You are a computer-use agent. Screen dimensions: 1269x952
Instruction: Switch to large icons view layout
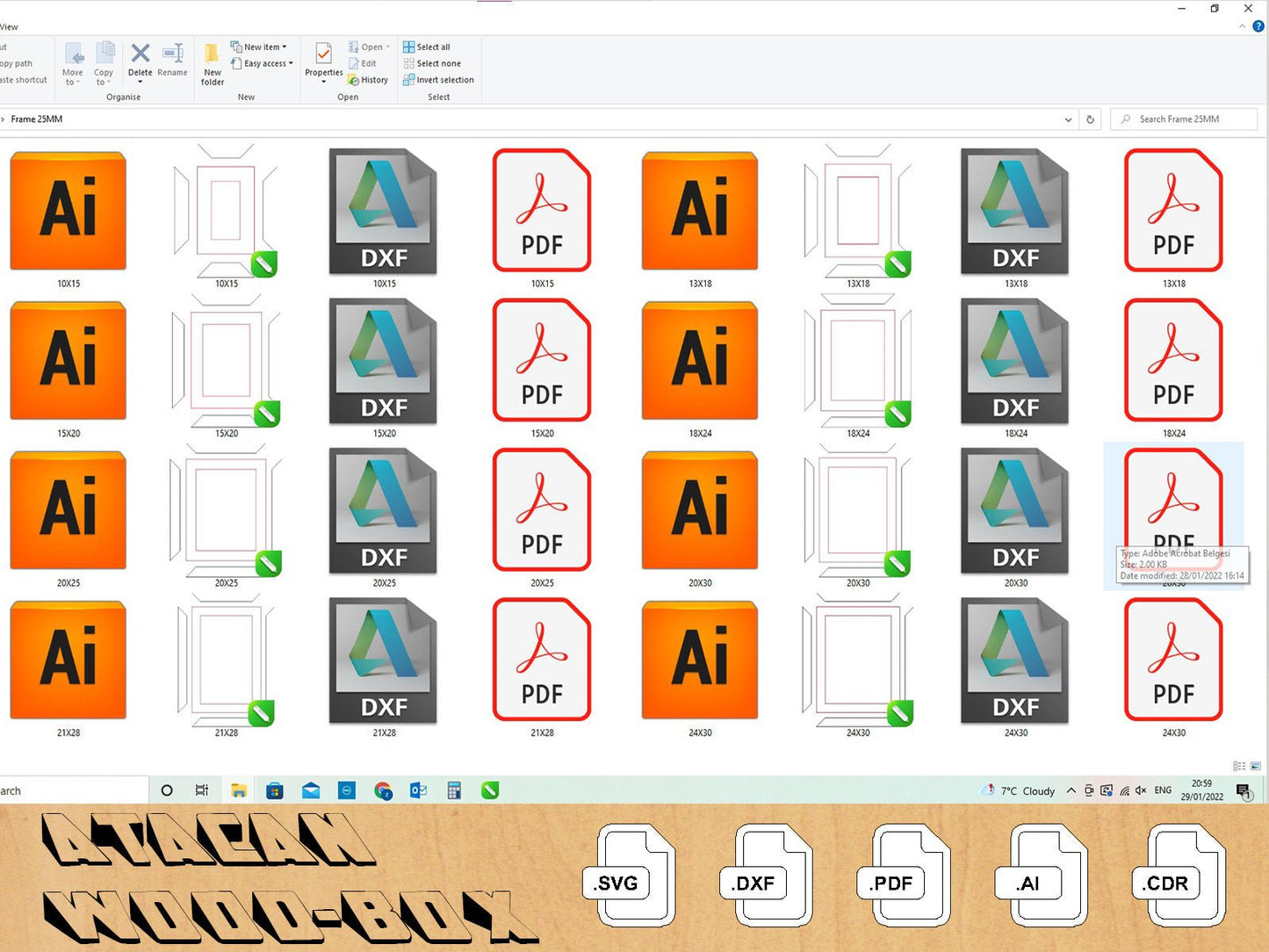coord(1256,766)
